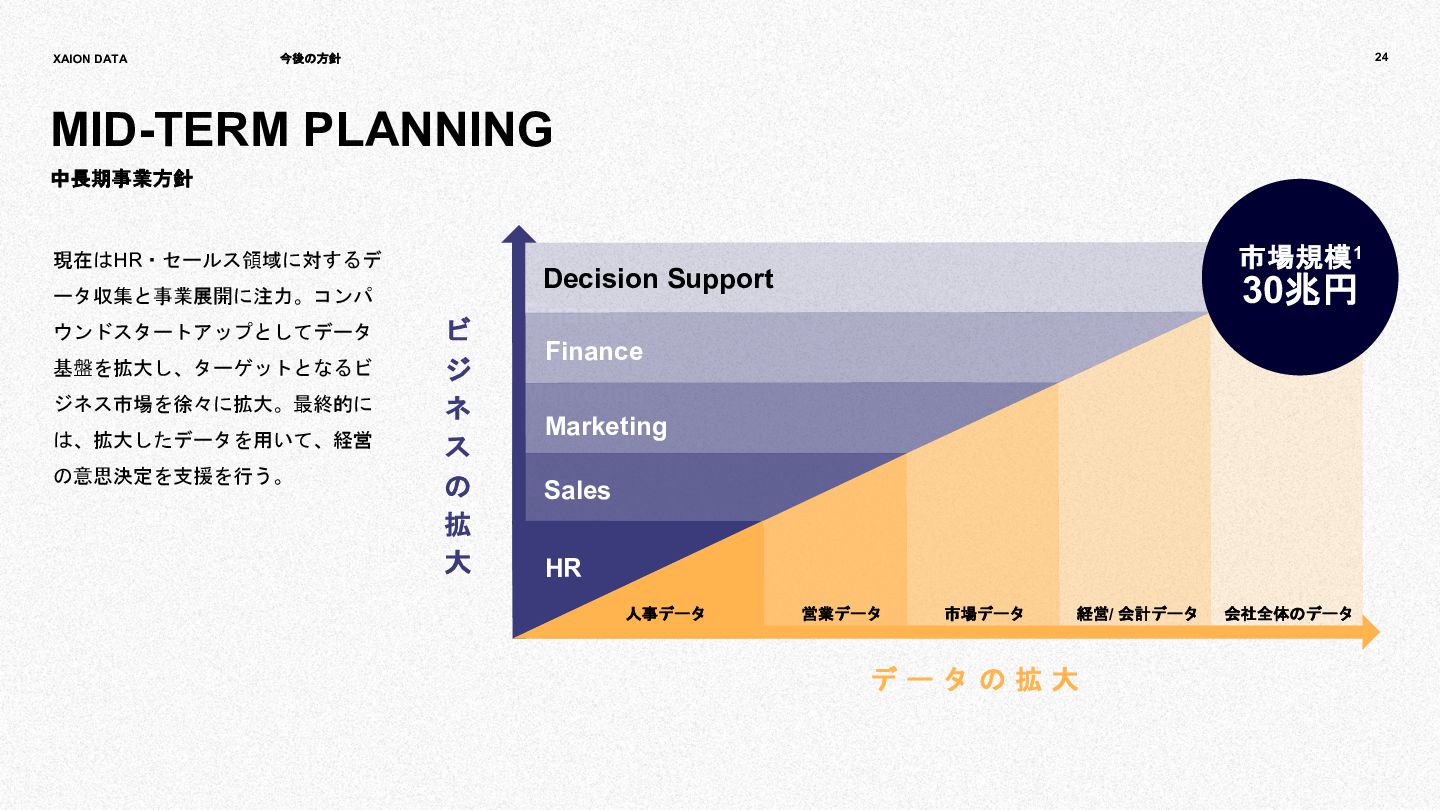The width and height of the screenshot is (1440, 810).
Task: Click the XAION DATA header text
Action: [90, 59]
